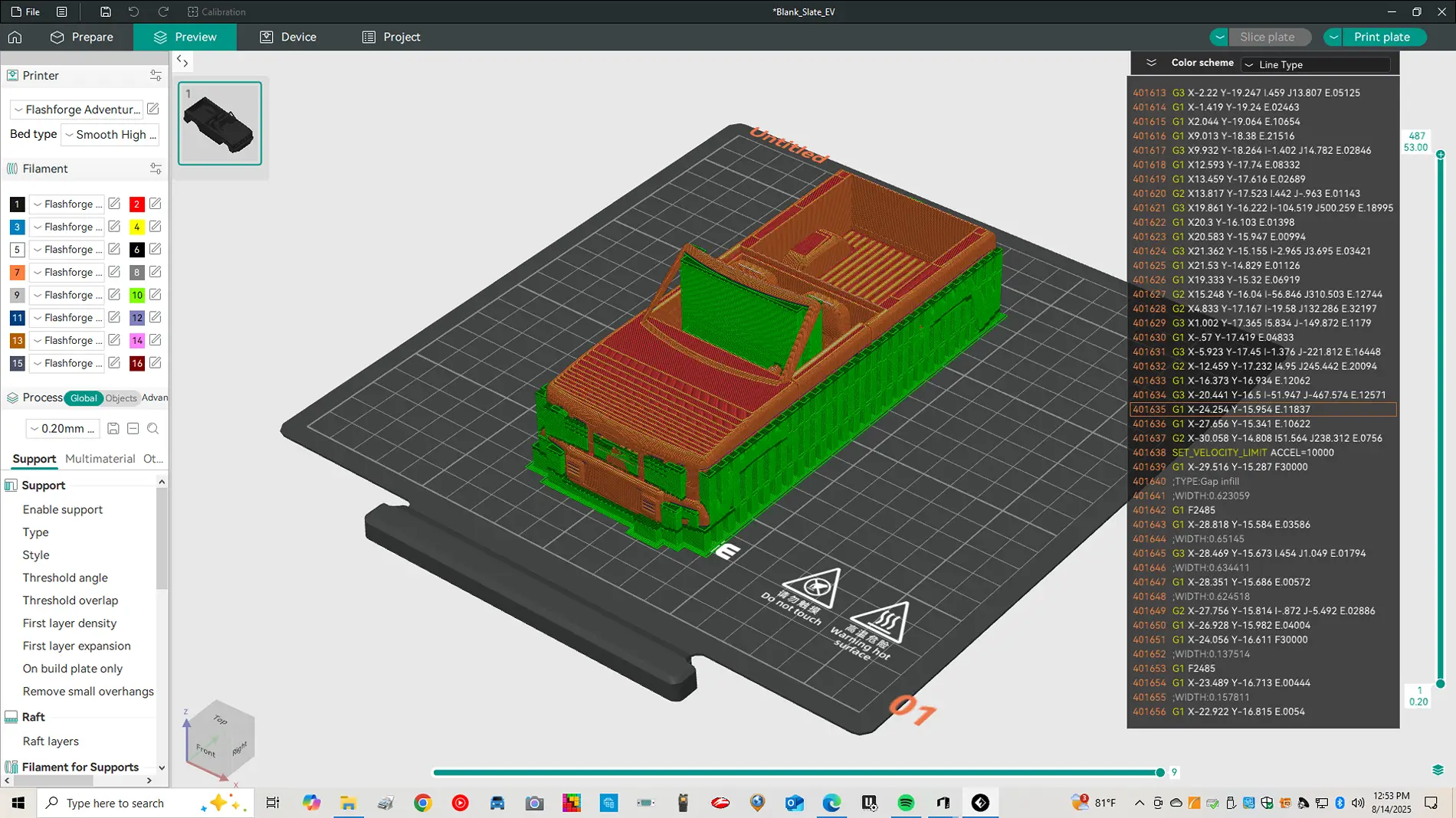
Task: Click filament 2 red color swatch
Action: point(136,204)
